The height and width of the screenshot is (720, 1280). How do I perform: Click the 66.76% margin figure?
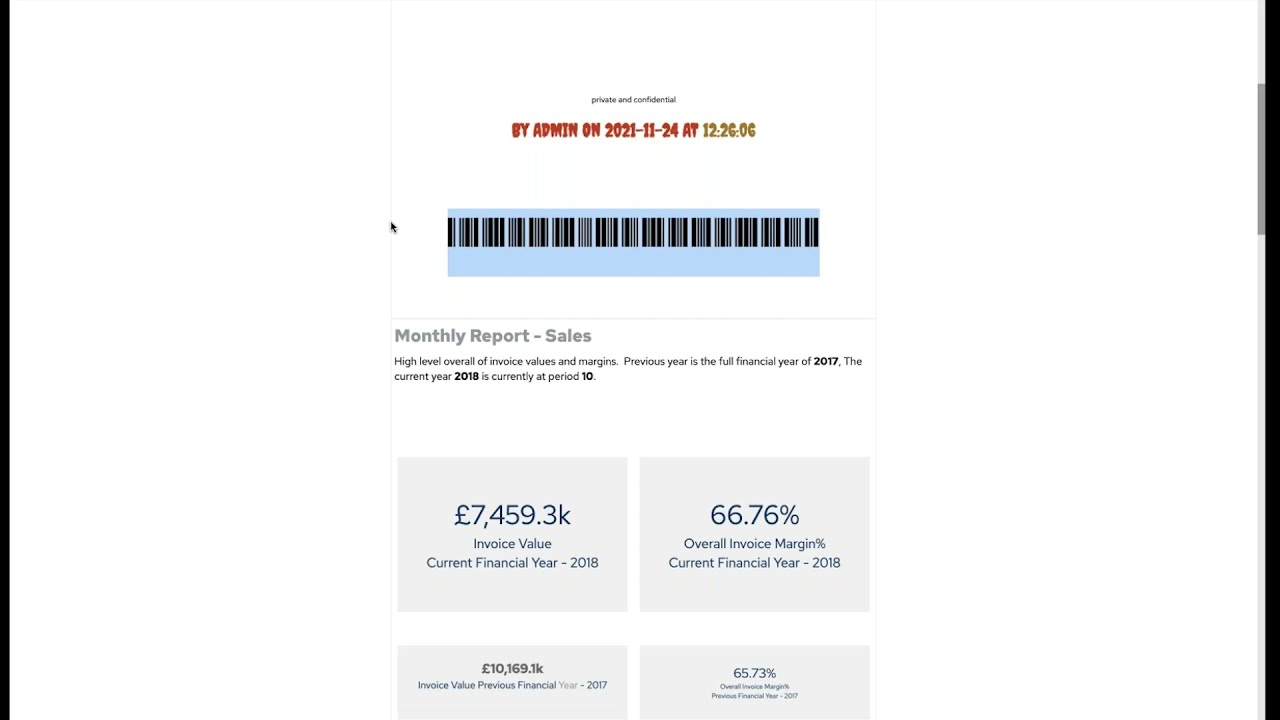point(754,515)
